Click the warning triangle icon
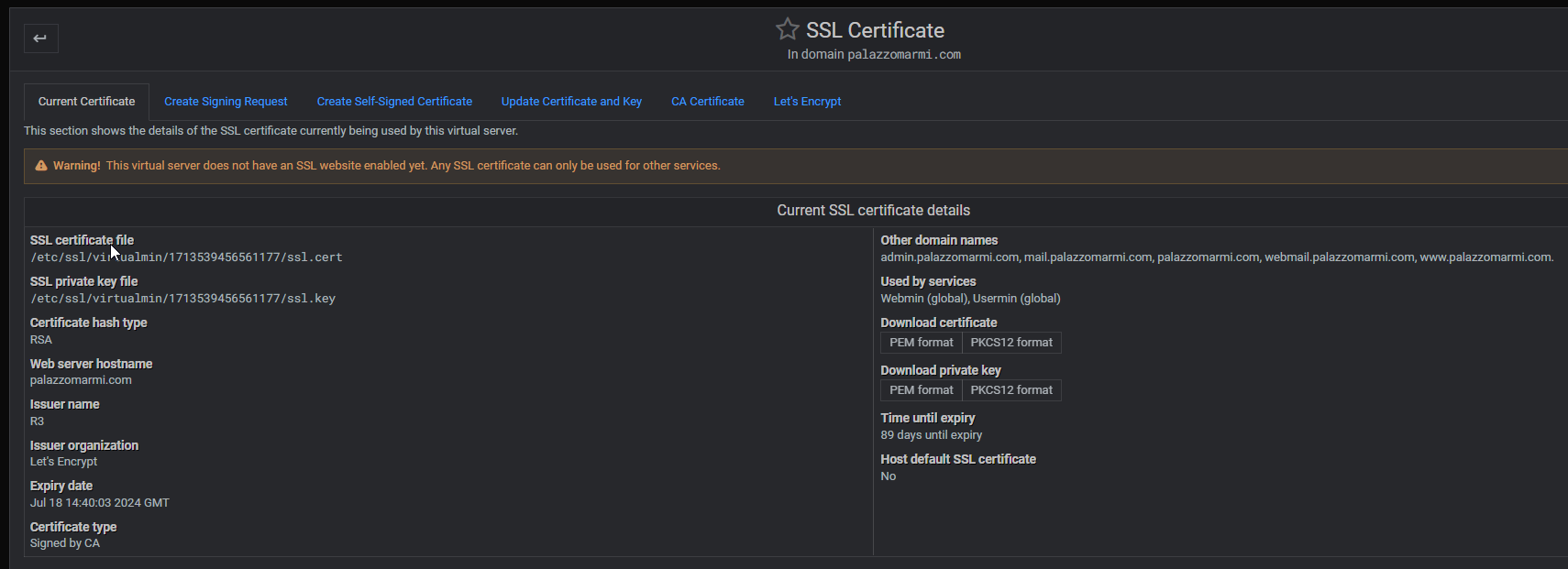 pos(41,166)
